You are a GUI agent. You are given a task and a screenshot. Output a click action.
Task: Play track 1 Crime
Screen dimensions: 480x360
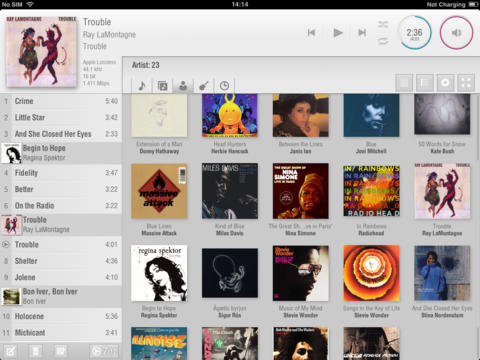(x=61, y=101)
